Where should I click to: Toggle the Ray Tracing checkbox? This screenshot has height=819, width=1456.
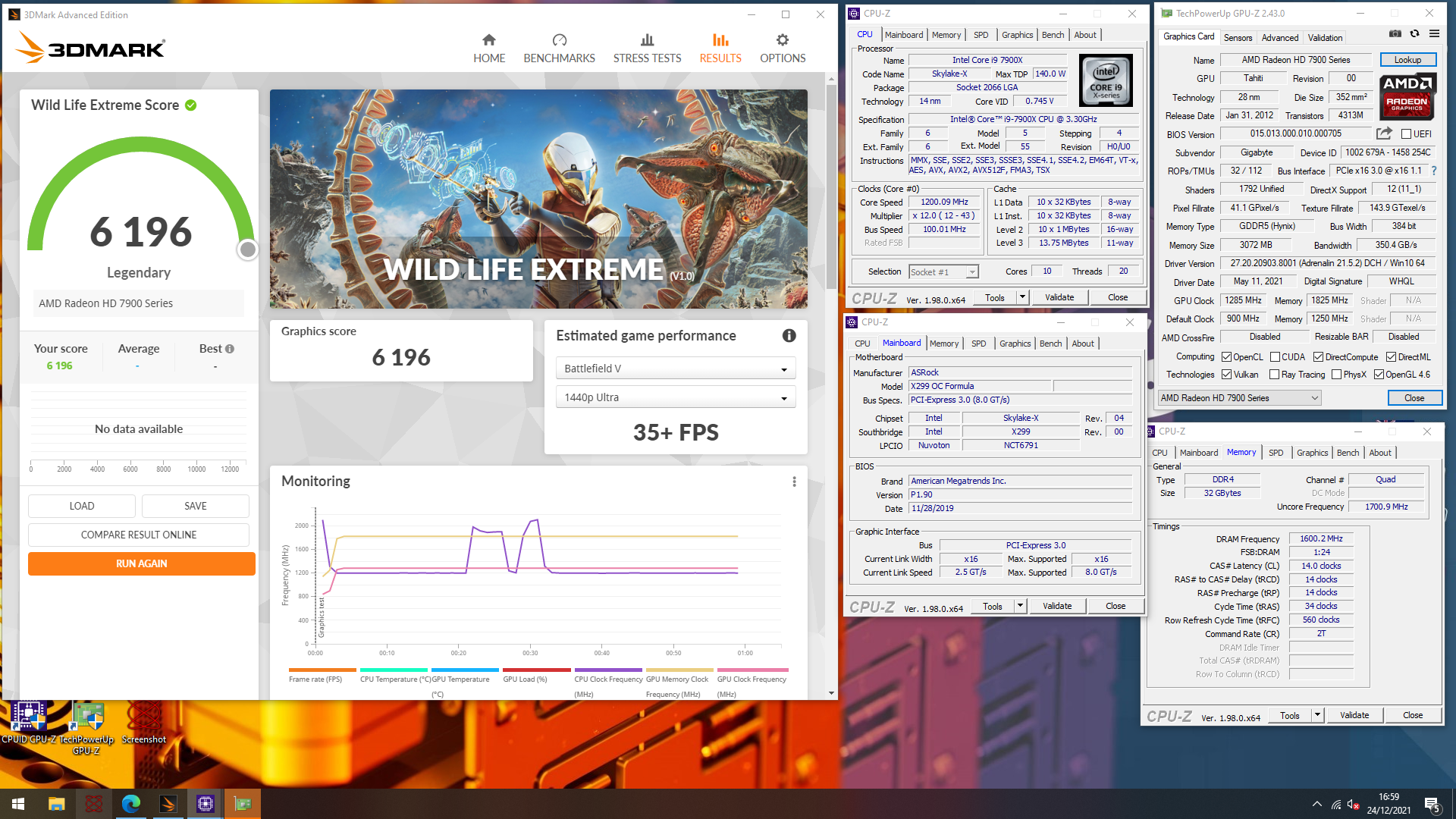1274,375
